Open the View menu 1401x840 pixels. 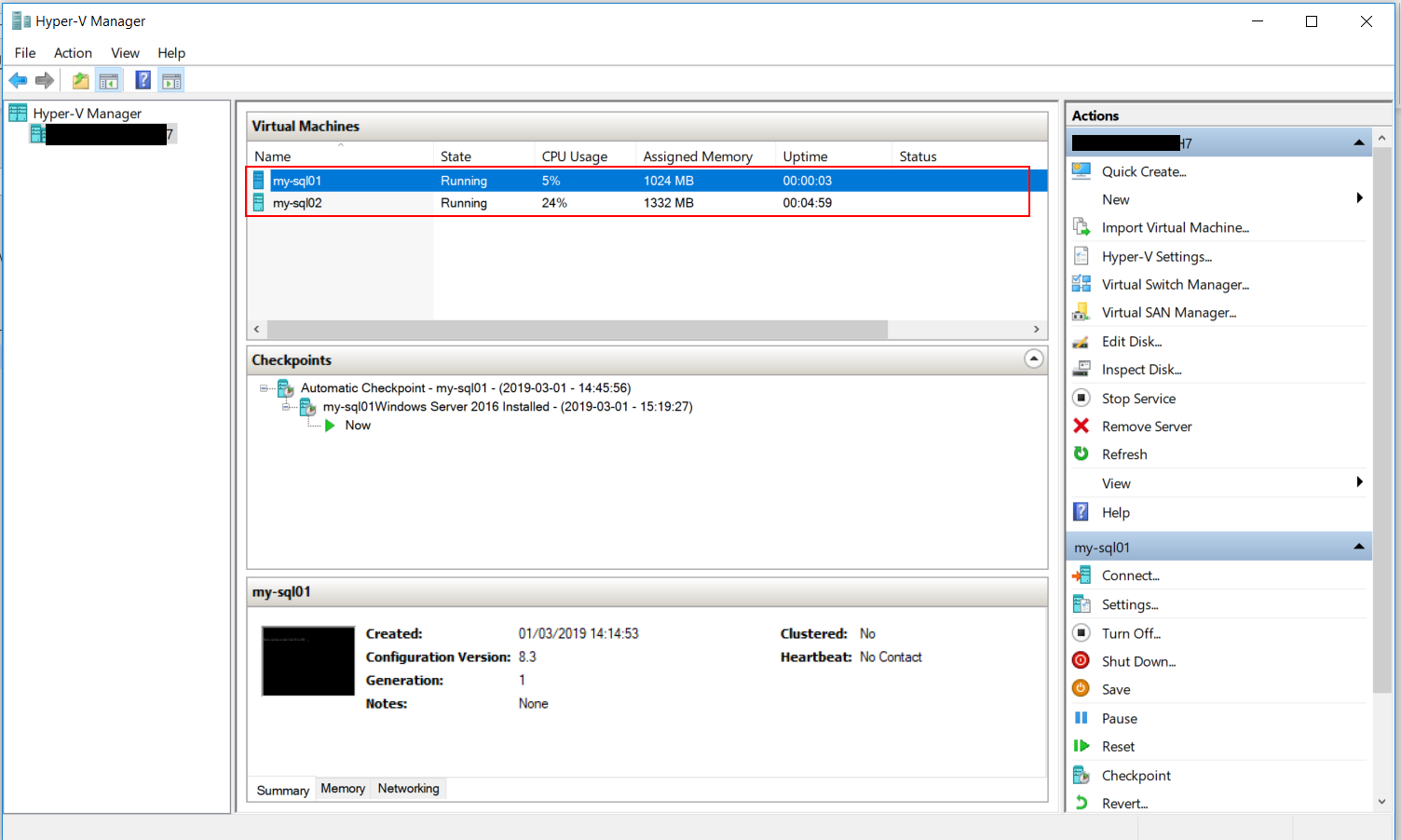(x=125, y=53)
